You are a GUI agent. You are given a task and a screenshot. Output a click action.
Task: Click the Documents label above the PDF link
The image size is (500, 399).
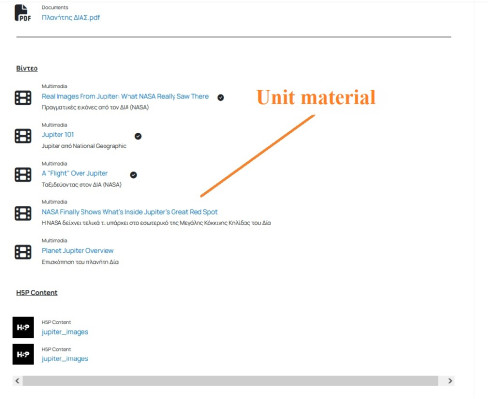pyautogui.click(x=55, y=7)
